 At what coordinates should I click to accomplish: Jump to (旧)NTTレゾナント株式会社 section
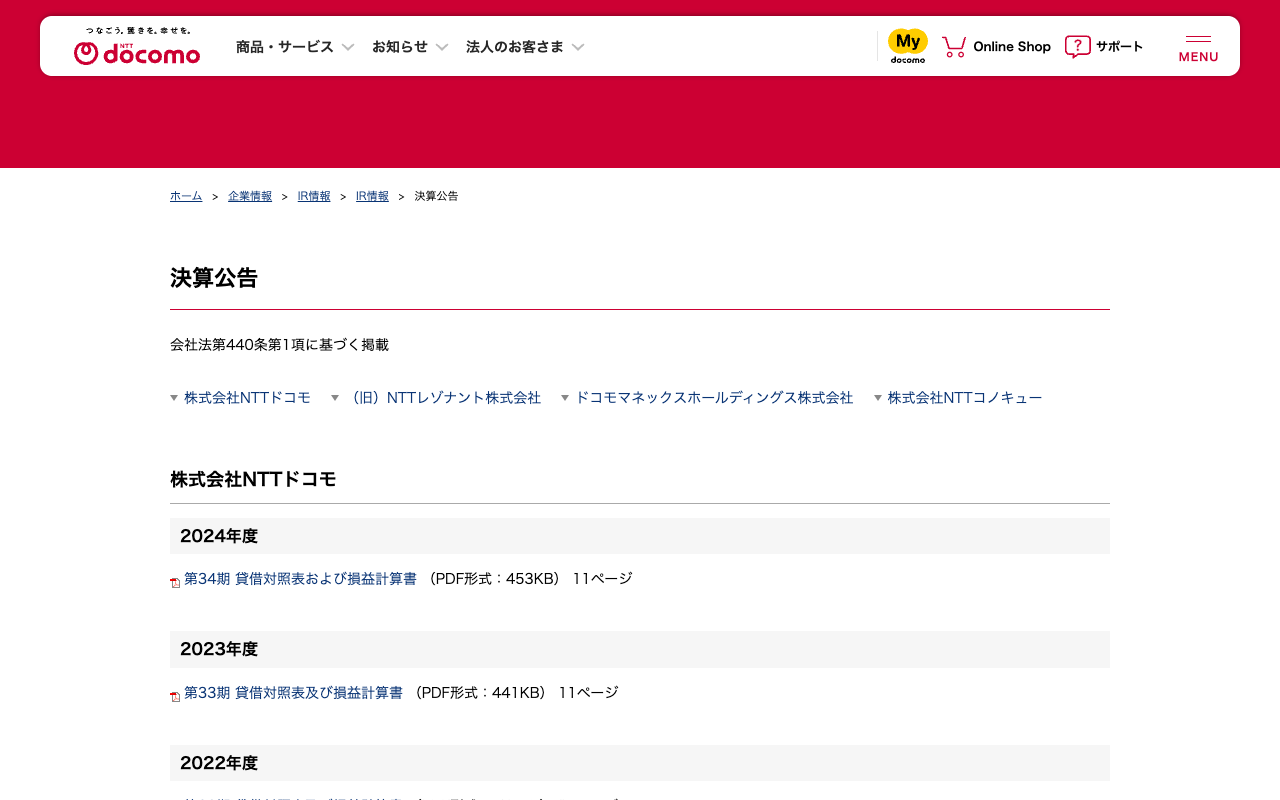[x=443, y=398]
